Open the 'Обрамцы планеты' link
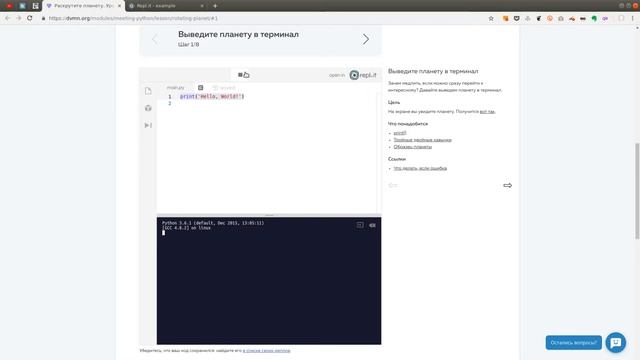The image size is (640, 360). (x=413, y=147)
